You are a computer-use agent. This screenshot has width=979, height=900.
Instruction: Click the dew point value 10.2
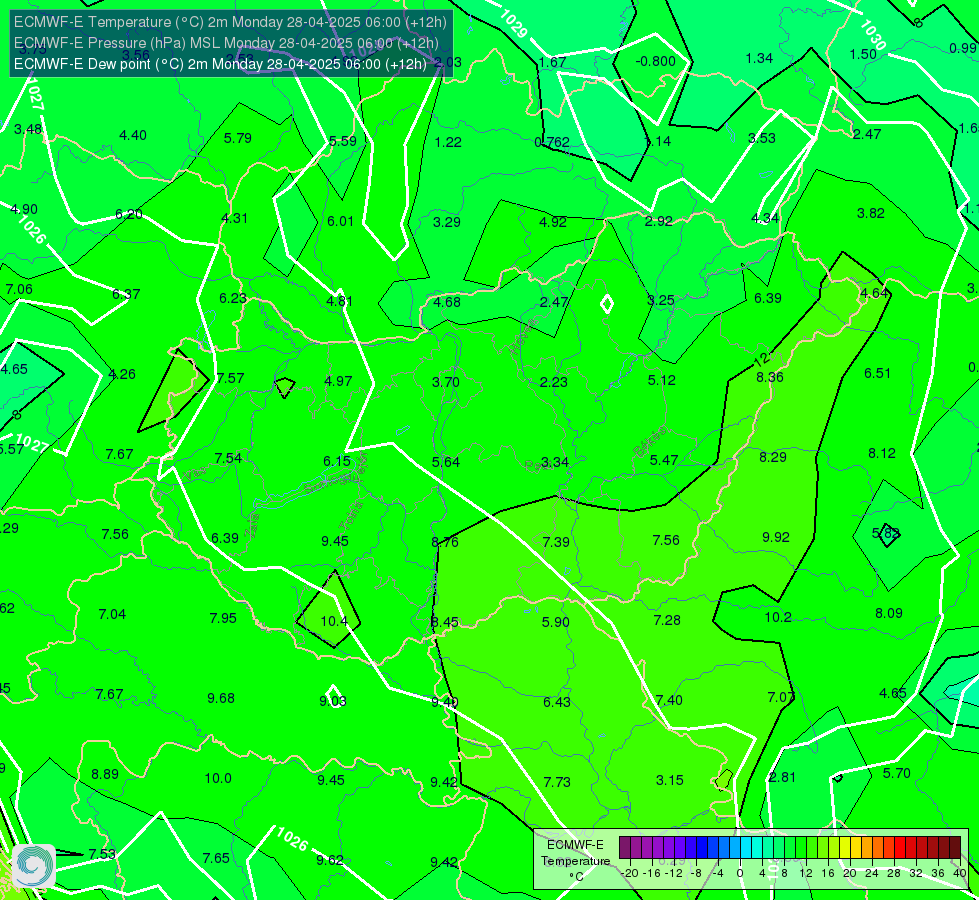(778, 617)
